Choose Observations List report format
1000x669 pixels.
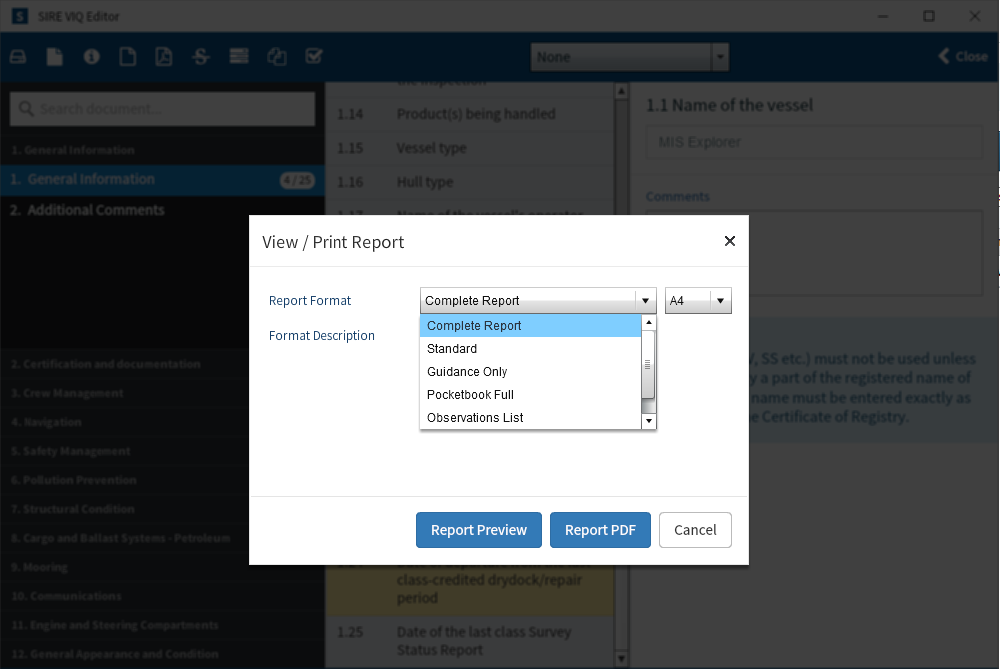[x=530, y=418]
